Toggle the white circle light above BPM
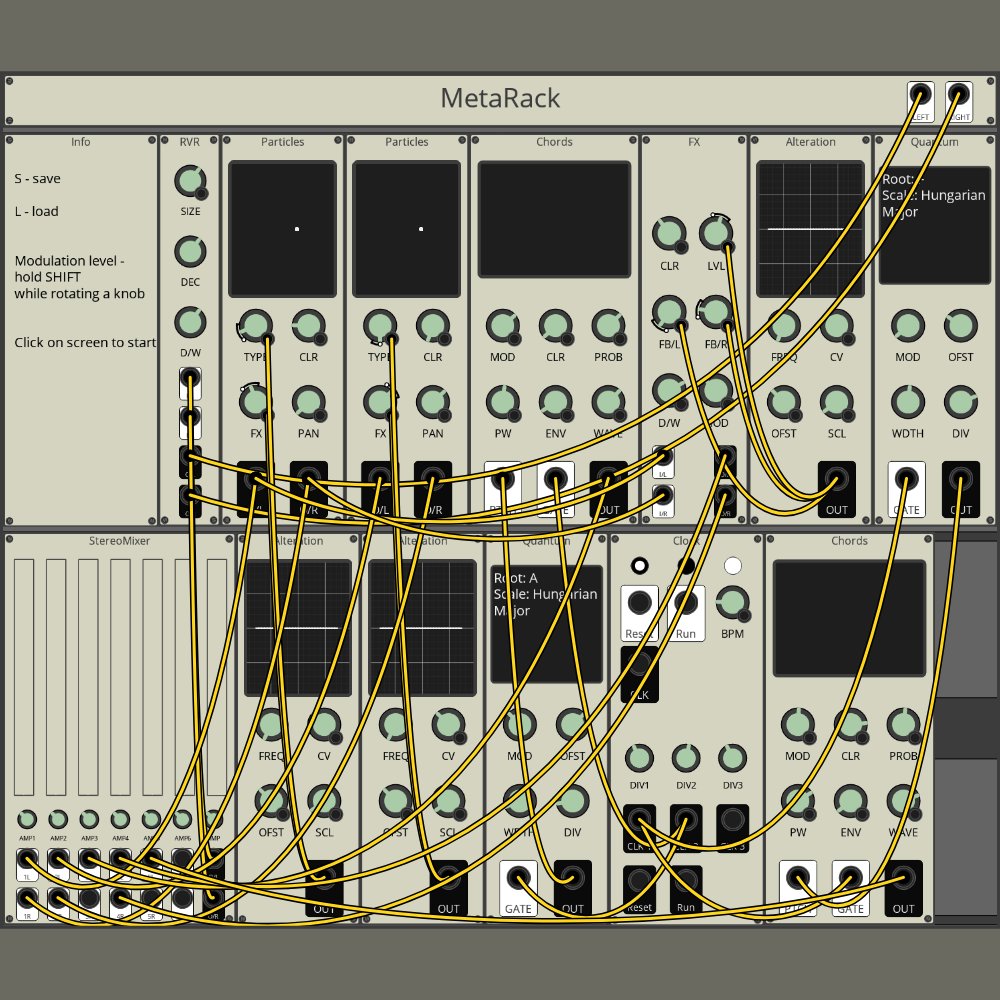The image size is (1000, 1000). (733, 566)
